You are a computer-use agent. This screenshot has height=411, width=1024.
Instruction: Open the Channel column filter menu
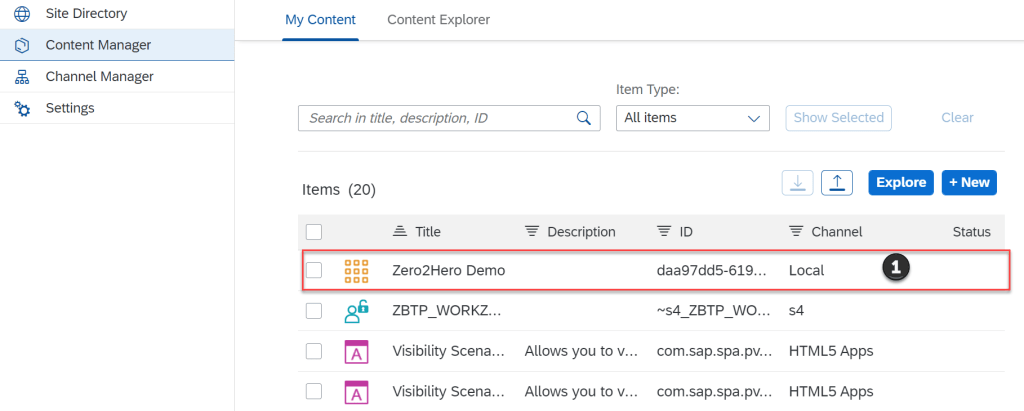coord(825,232)
